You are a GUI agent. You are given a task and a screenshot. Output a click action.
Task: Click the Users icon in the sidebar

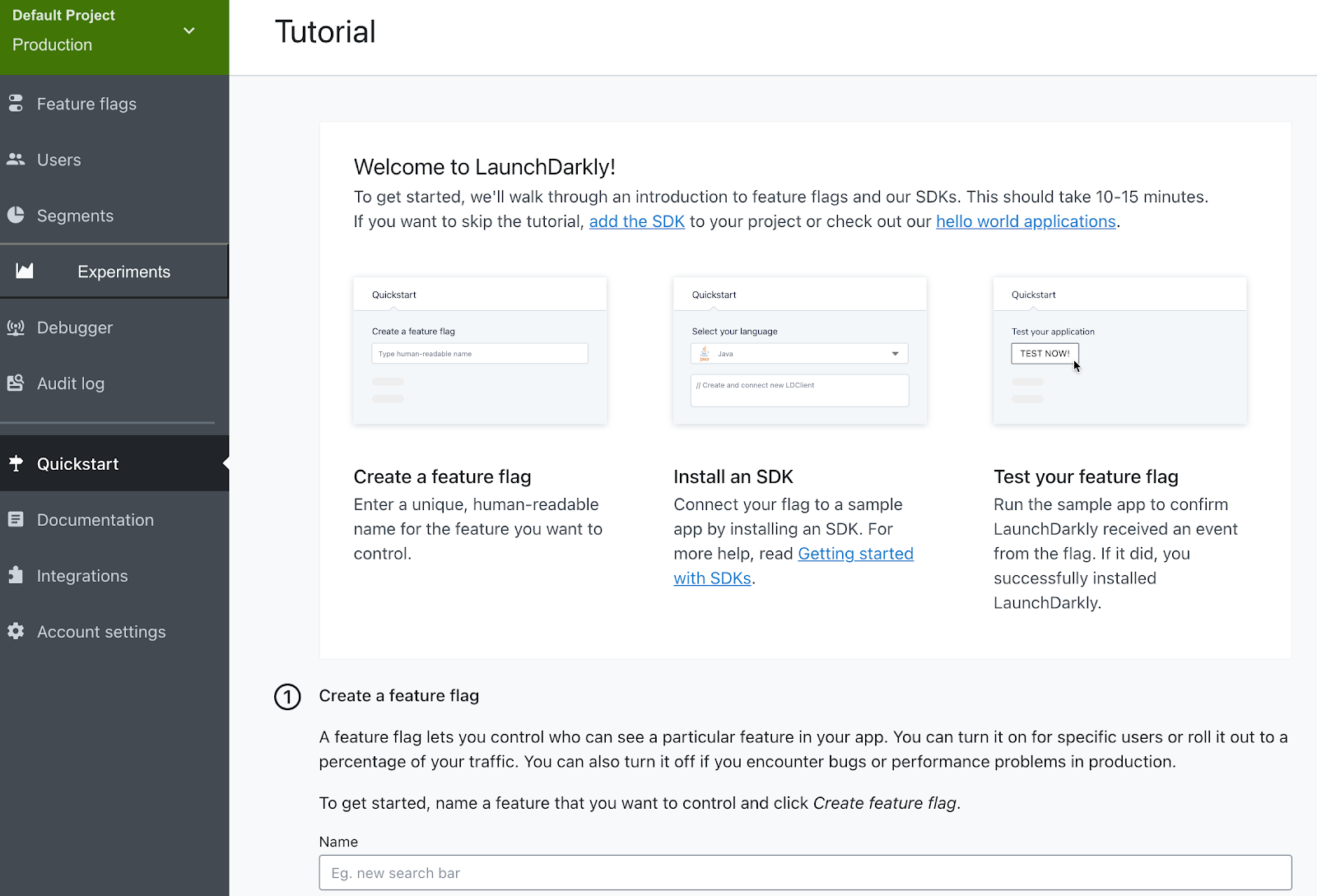[x=16, y=160]
